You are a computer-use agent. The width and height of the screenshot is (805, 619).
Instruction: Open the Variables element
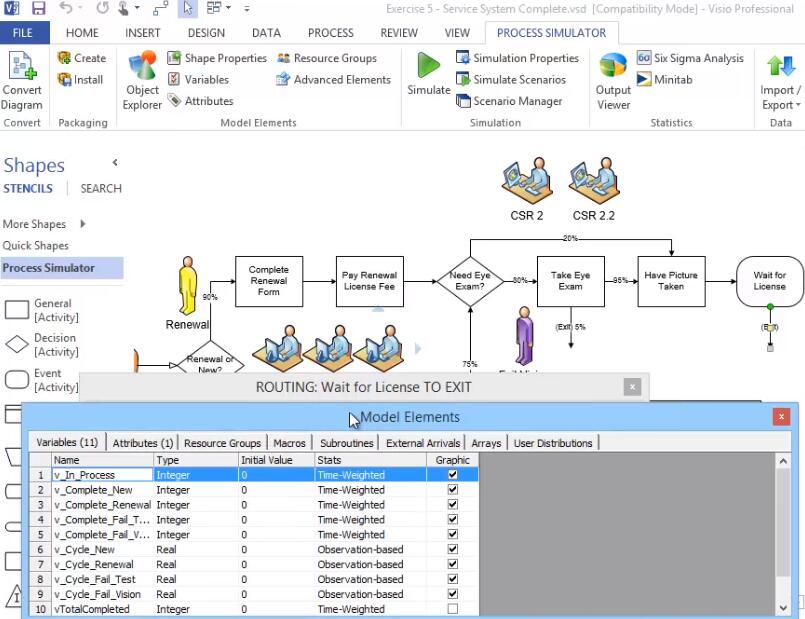tap(198, 80)
